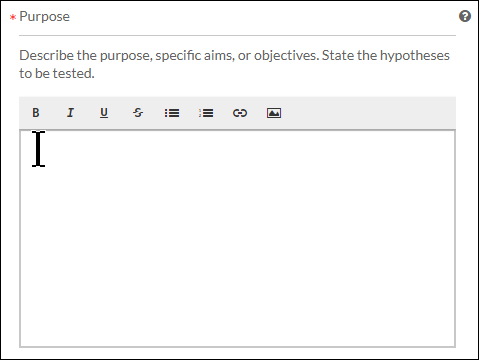Open the insert link tool

coord(240,113)
